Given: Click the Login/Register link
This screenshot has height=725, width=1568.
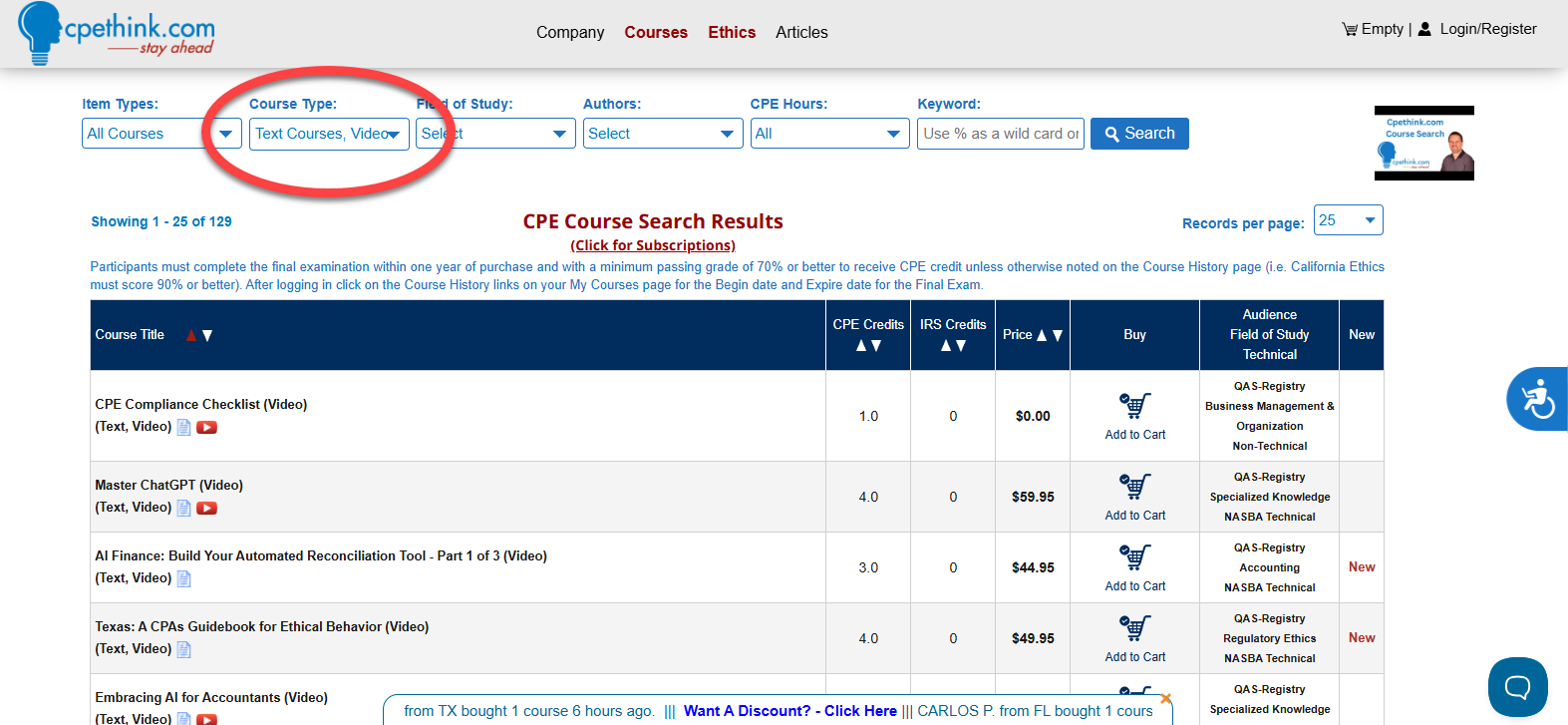Looking at the screenshot, I should 1487,29.
